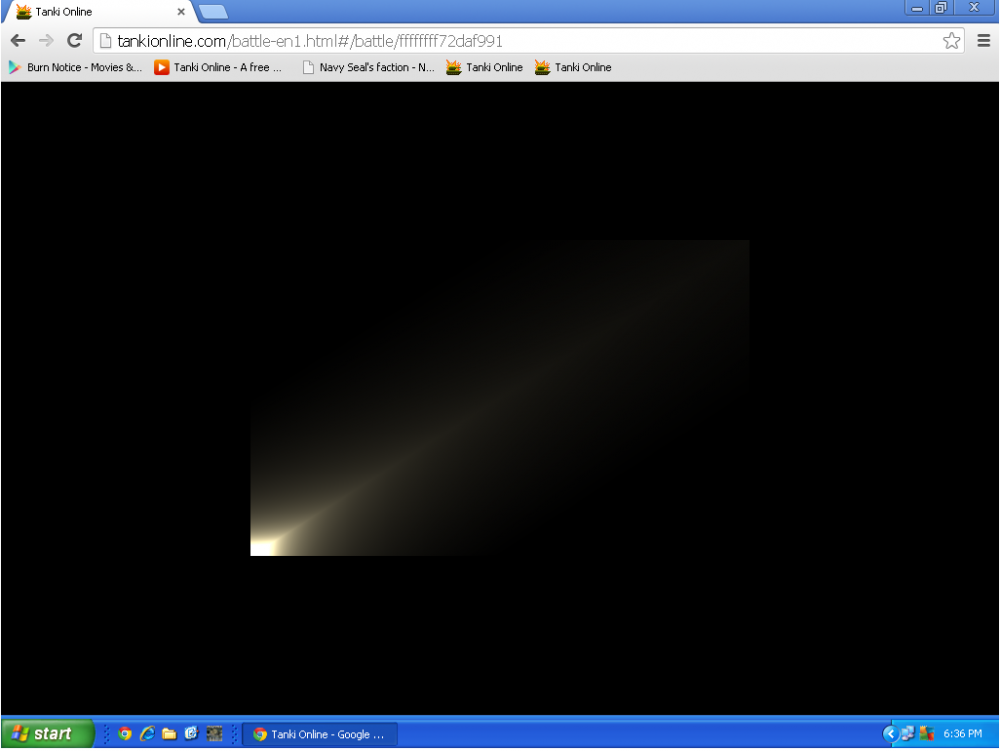
Task: Open the Navy Seal's faction bookmark
Action: [368, 68]
